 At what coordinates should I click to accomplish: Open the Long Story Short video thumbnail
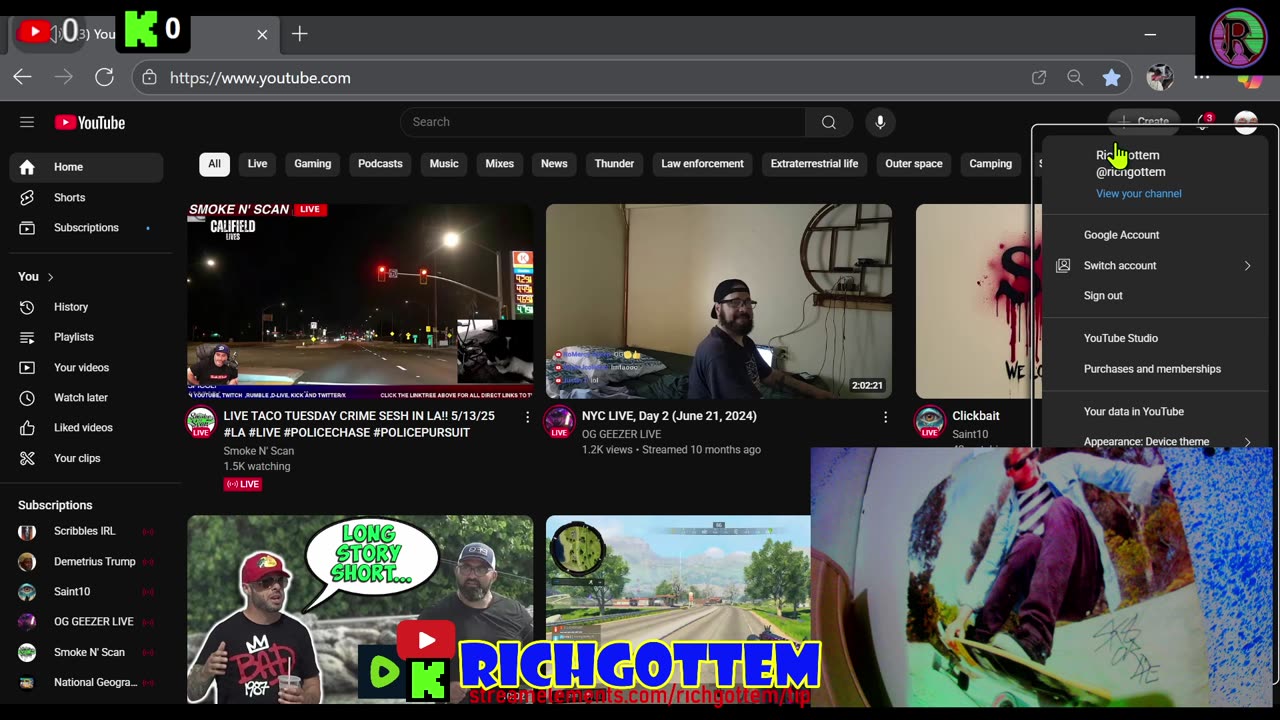click(x=360, y=609)
